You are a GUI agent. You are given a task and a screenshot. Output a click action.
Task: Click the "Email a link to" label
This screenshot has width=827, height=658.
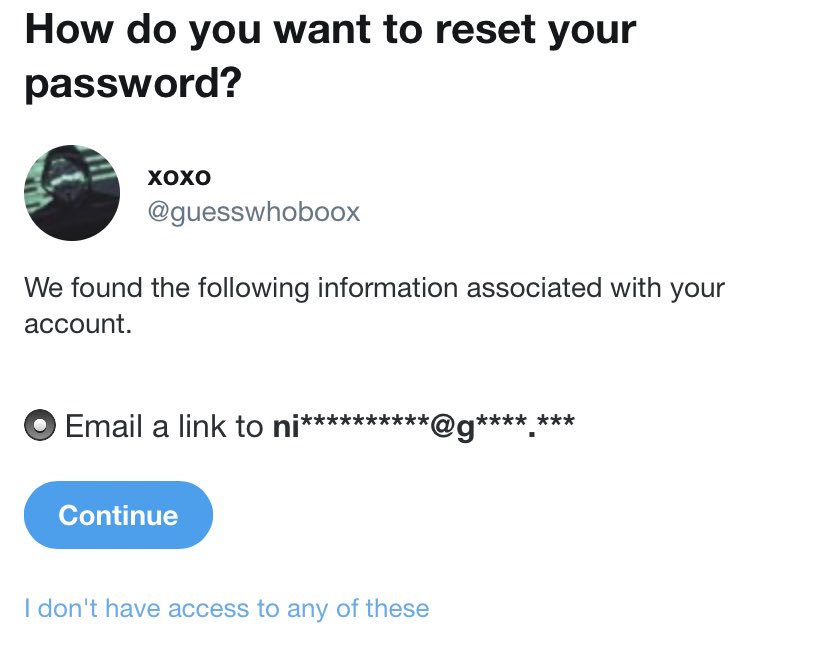[x=164, y=426]
